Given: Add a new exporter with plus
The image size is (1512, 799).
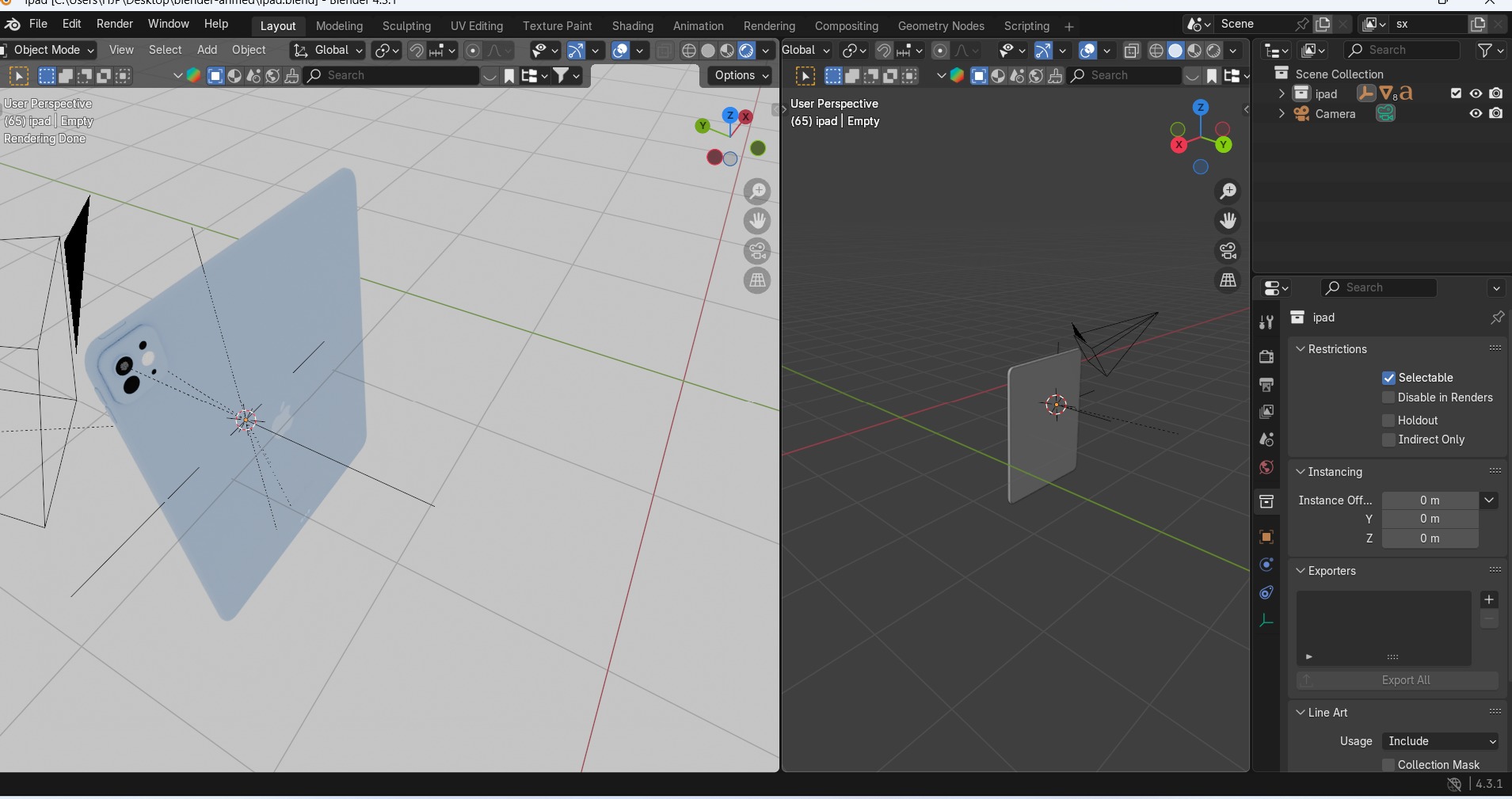Looking at the screenshot, I should tap(1489, 599).
